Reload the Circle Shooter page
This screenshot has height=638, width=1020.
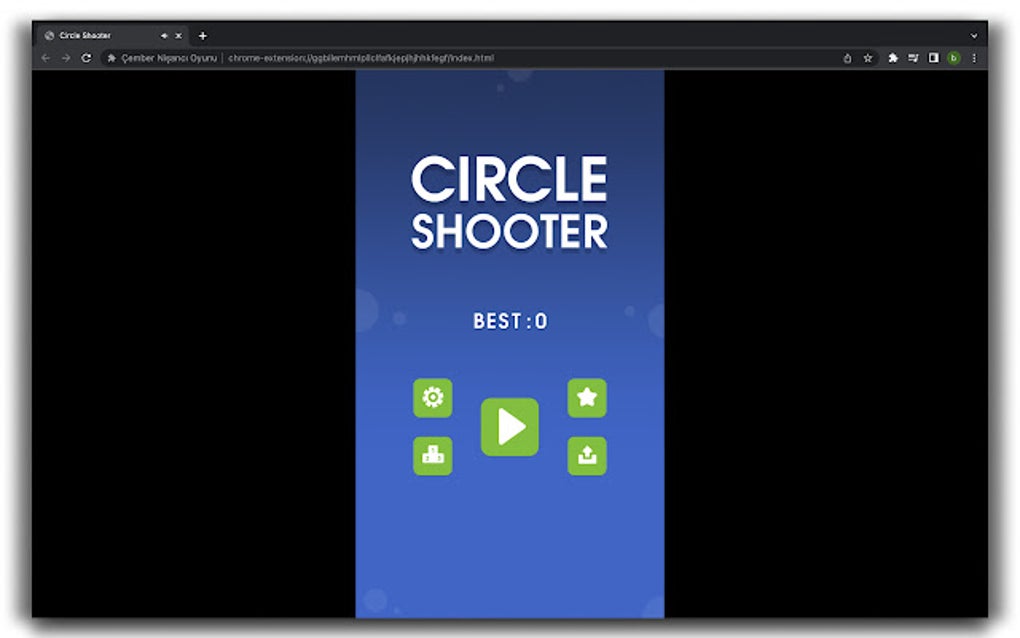(85, 58)
